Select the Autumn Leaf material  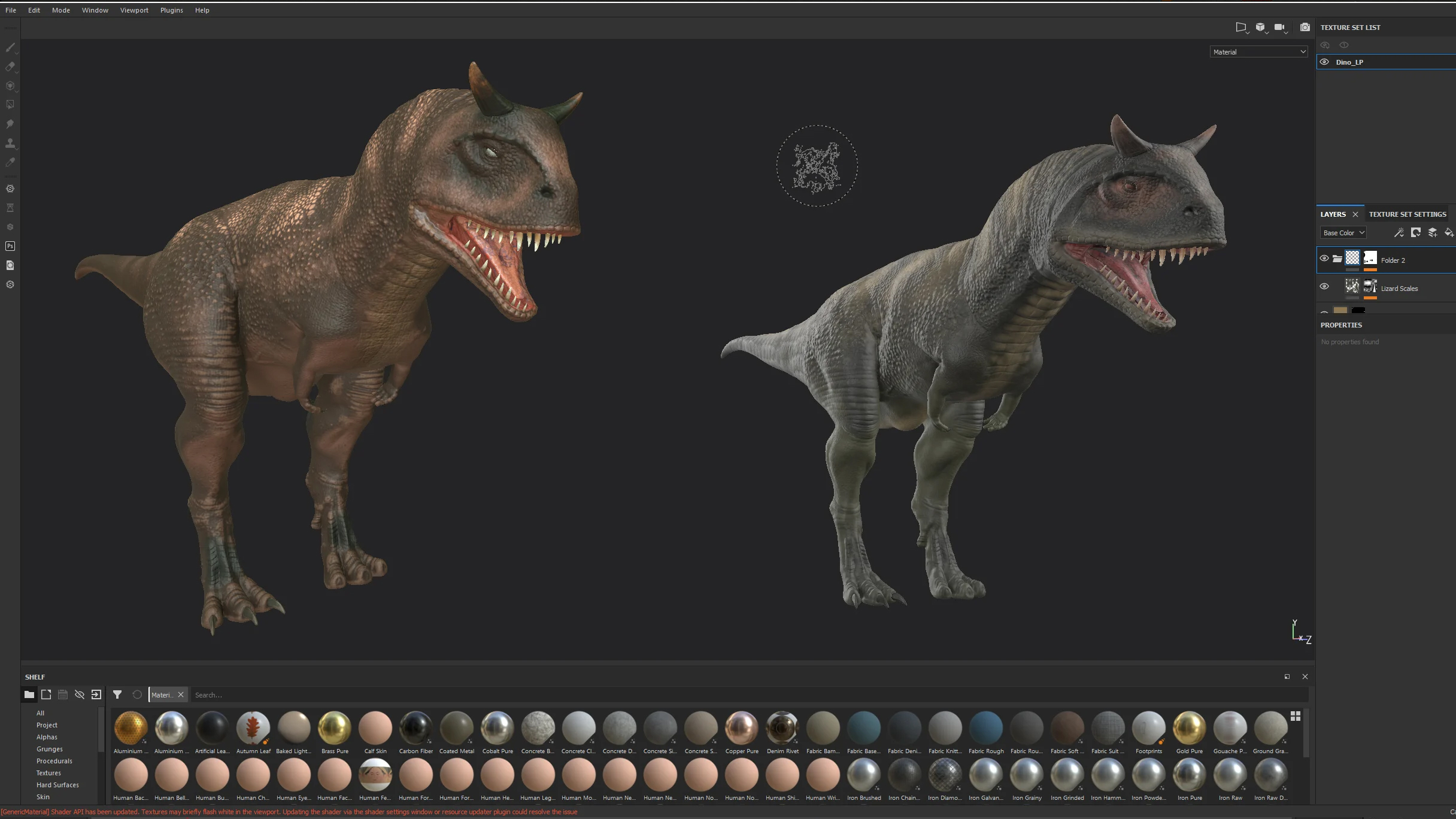(253, 732)
